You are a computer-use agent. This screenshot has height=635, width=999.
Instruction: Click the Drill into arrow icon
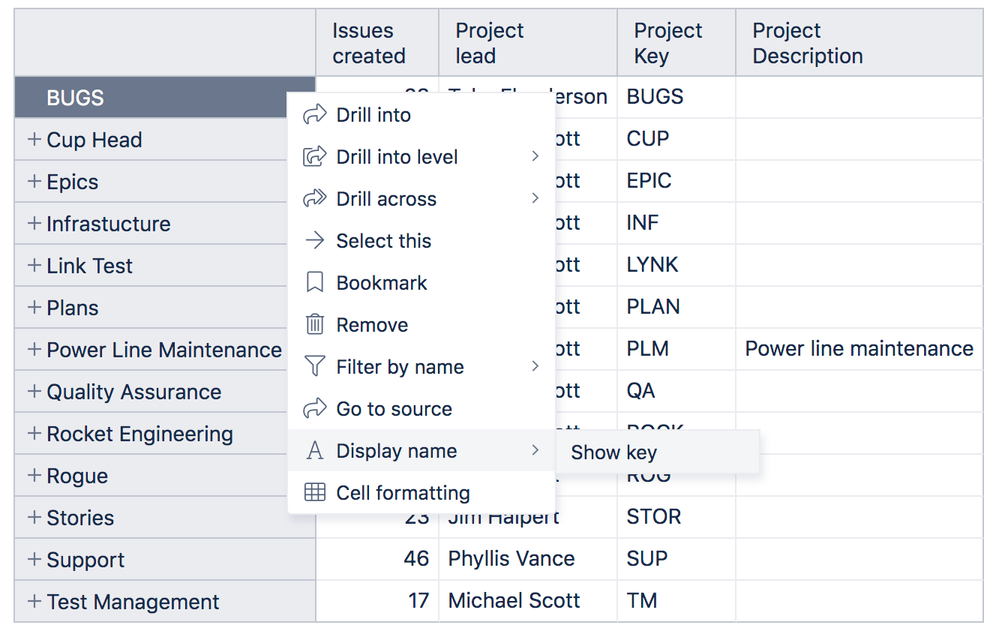315,115
